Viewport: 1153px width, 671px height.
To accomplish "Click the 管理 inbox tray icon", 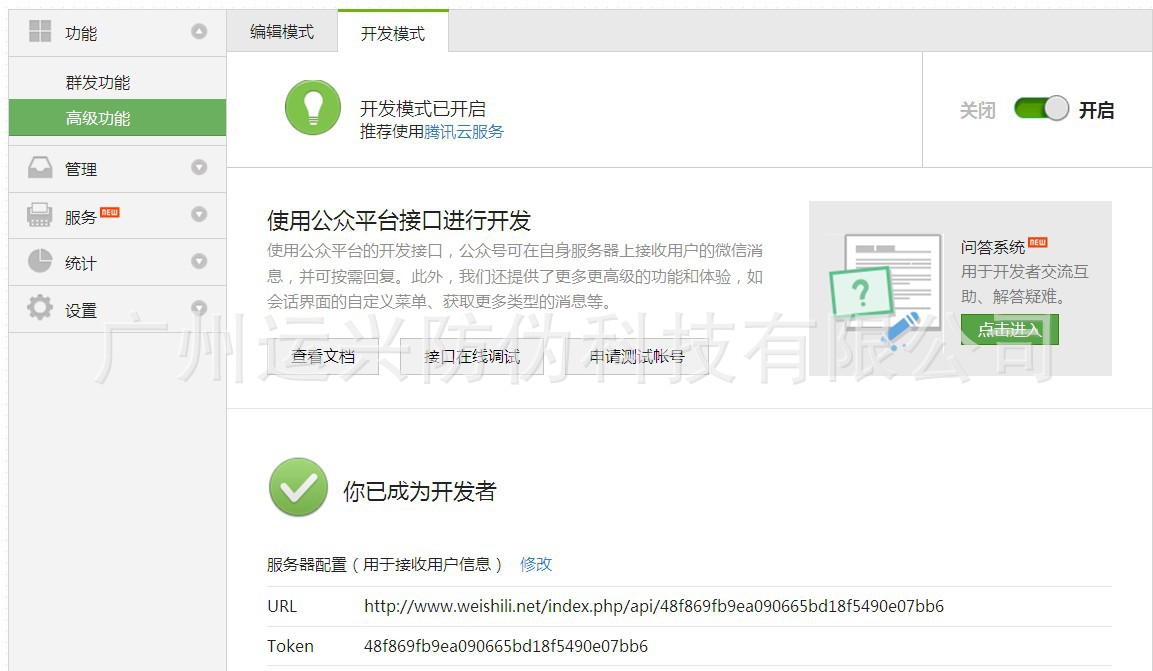I will 40,168.
